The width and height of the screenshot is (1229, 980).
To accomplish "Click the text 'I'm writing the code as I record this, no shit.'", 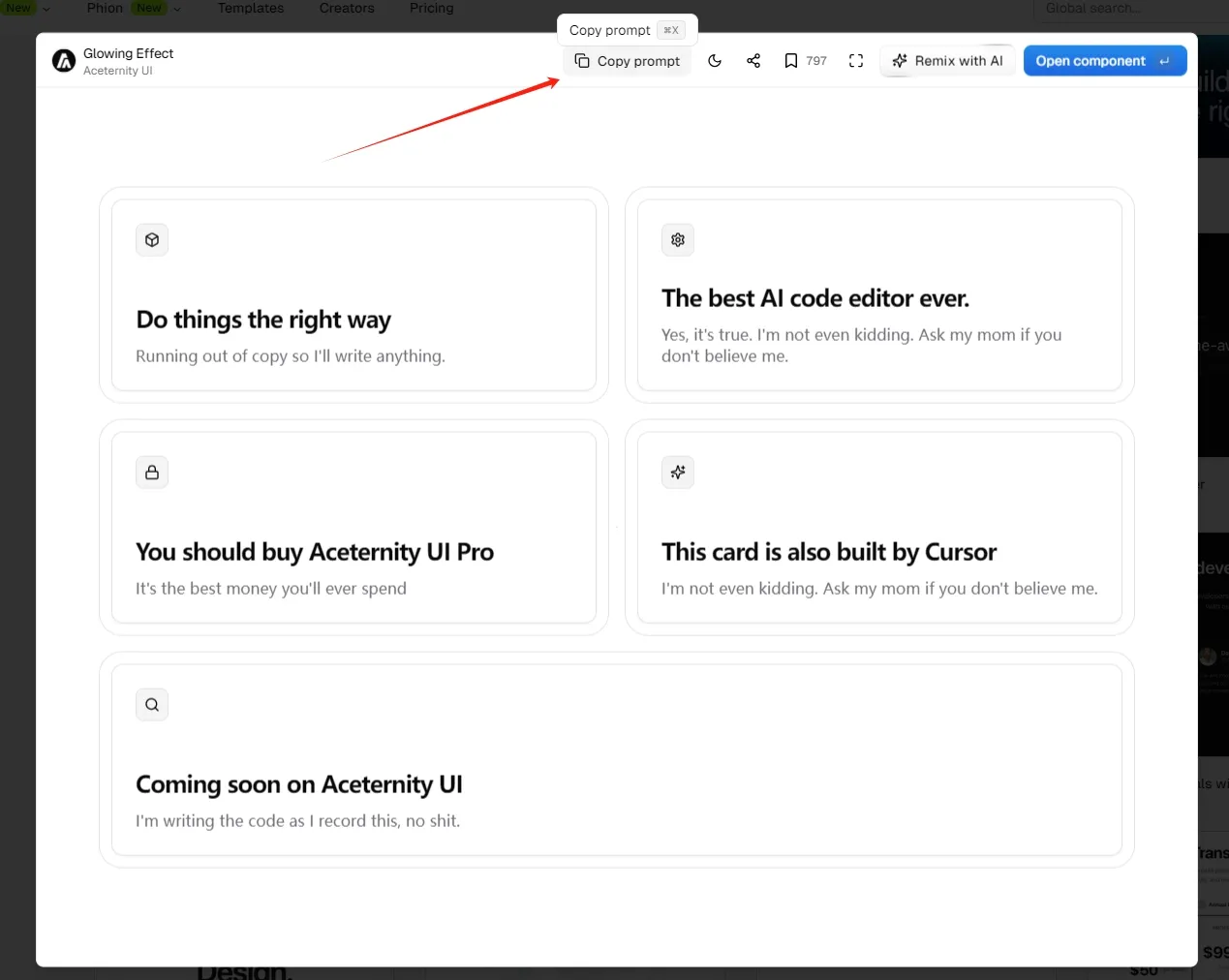I will pyautogui.click(x=298, y=821).
